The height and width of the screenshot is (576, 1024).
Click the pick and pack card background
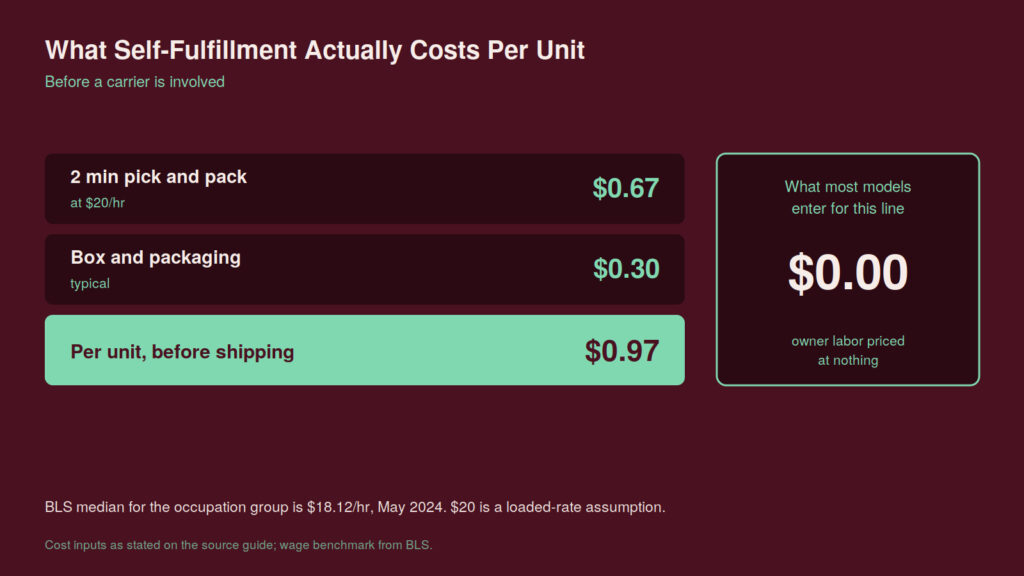pyautogui.click(x=418, y=189)
